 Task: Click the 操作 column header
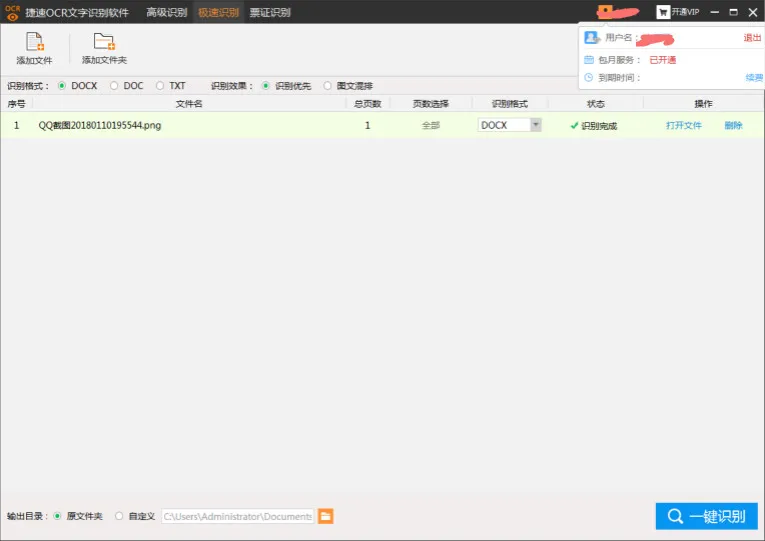point(704,104)
